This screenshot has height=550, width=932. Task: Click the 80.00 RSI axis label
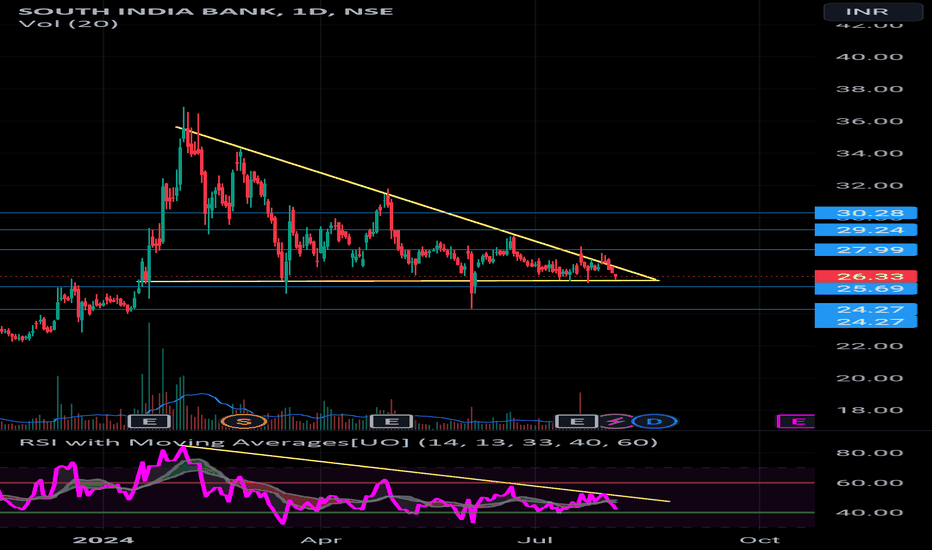(x=870, y=453)
